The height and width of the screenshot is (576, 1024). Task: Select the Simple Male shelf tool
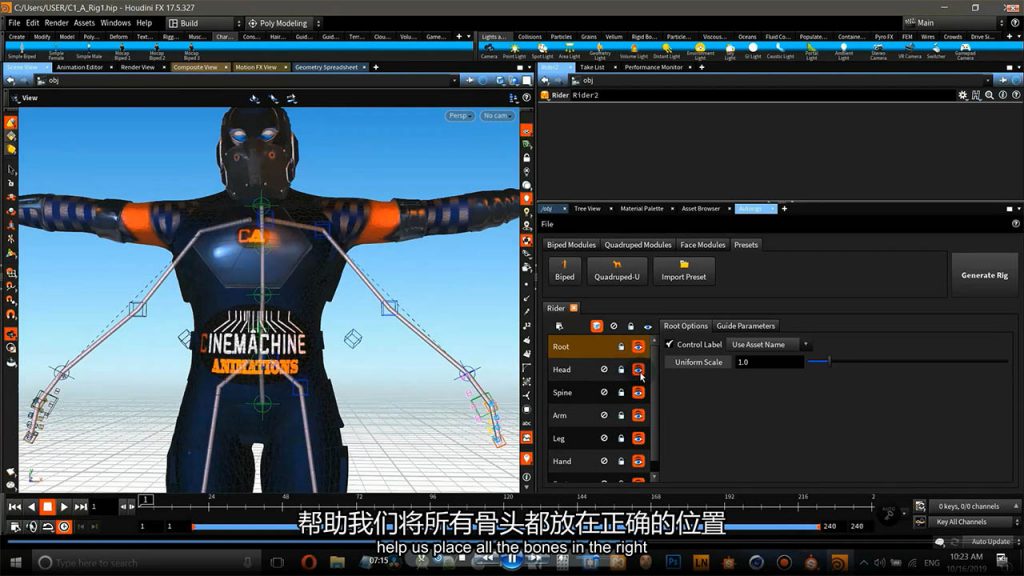(x=89, y=52)
